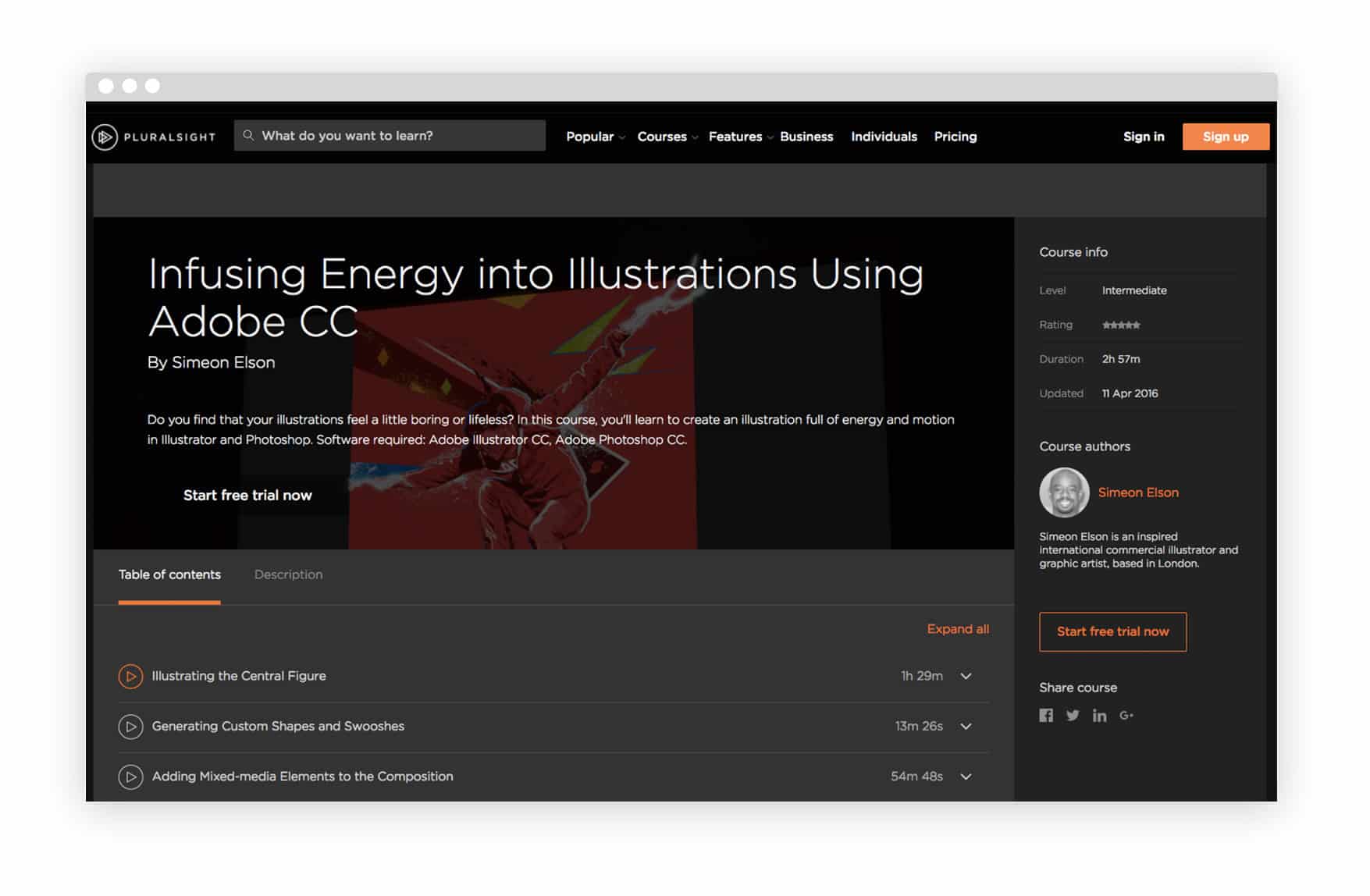Screen dimensions: 1370x896
Task: Click outlined Start free trial now sidebar button
Action: 1112,632
